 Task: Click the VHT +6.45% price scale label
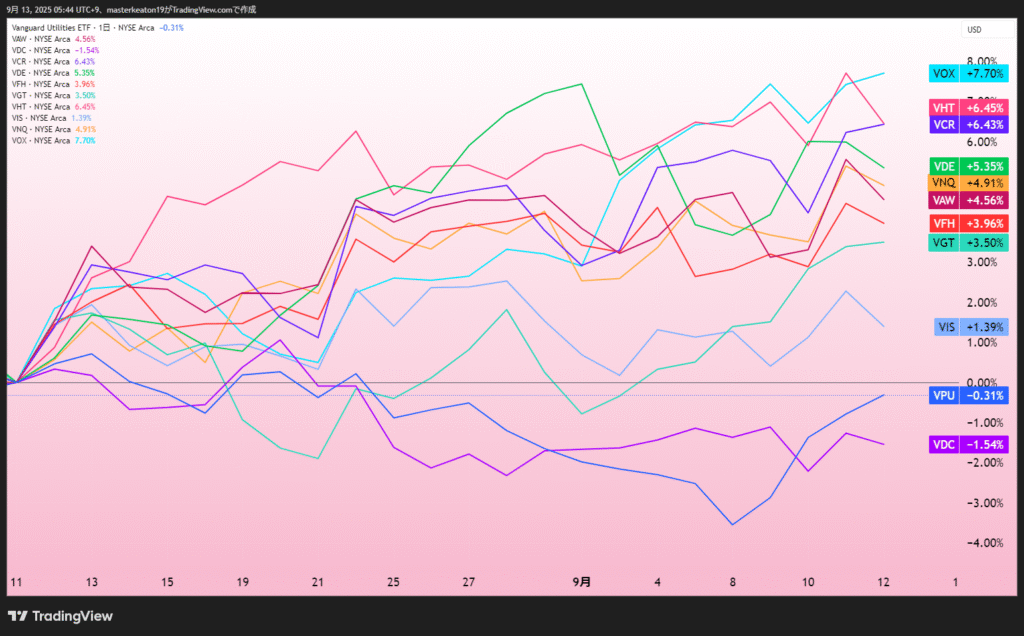pos(968,108)
